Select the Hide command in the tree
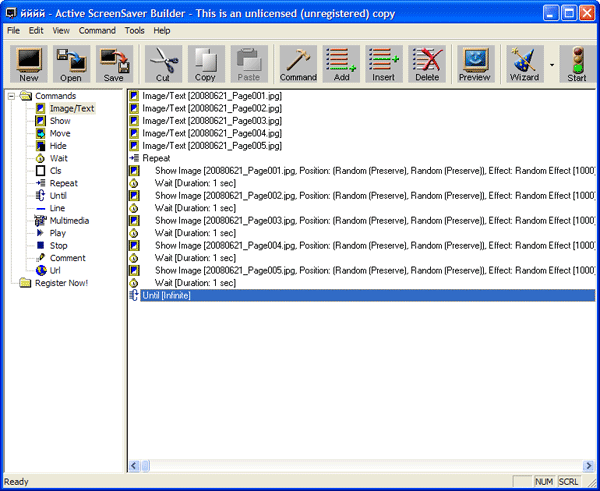600x491 pixels. pyautogui.click(x=58, y=146)
